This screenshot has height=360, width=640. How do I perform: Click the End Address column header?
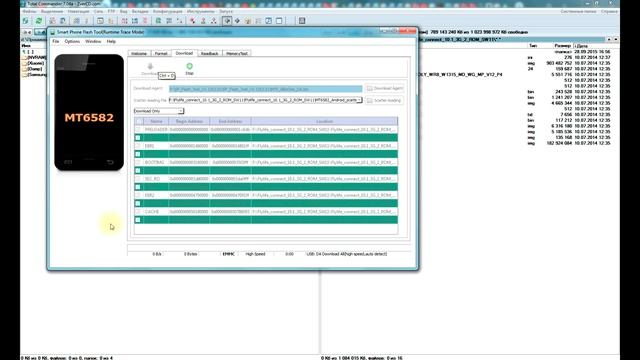tap(230, 121)
